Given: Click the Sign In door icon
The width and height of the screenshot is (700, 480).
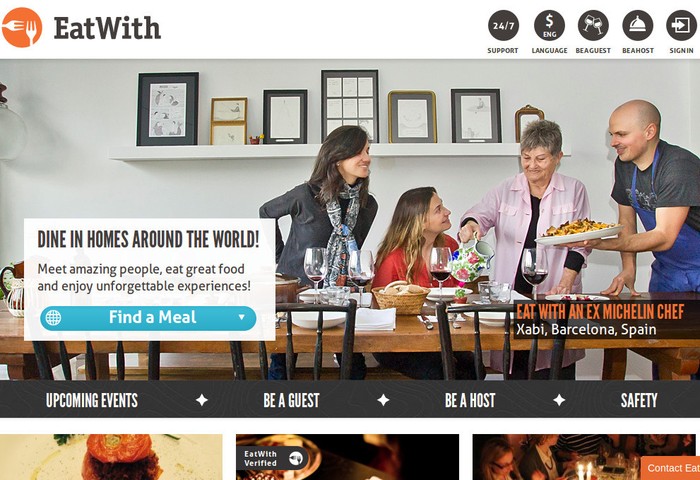Looking at the screenshot, I should tap(681, 25).
